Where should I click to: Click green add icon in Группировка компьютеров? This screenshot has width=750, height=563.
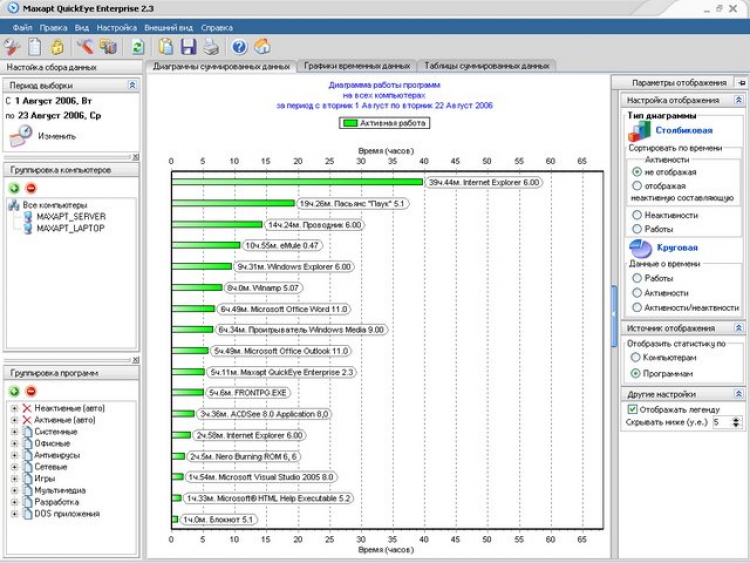click(x=14, y=188)
